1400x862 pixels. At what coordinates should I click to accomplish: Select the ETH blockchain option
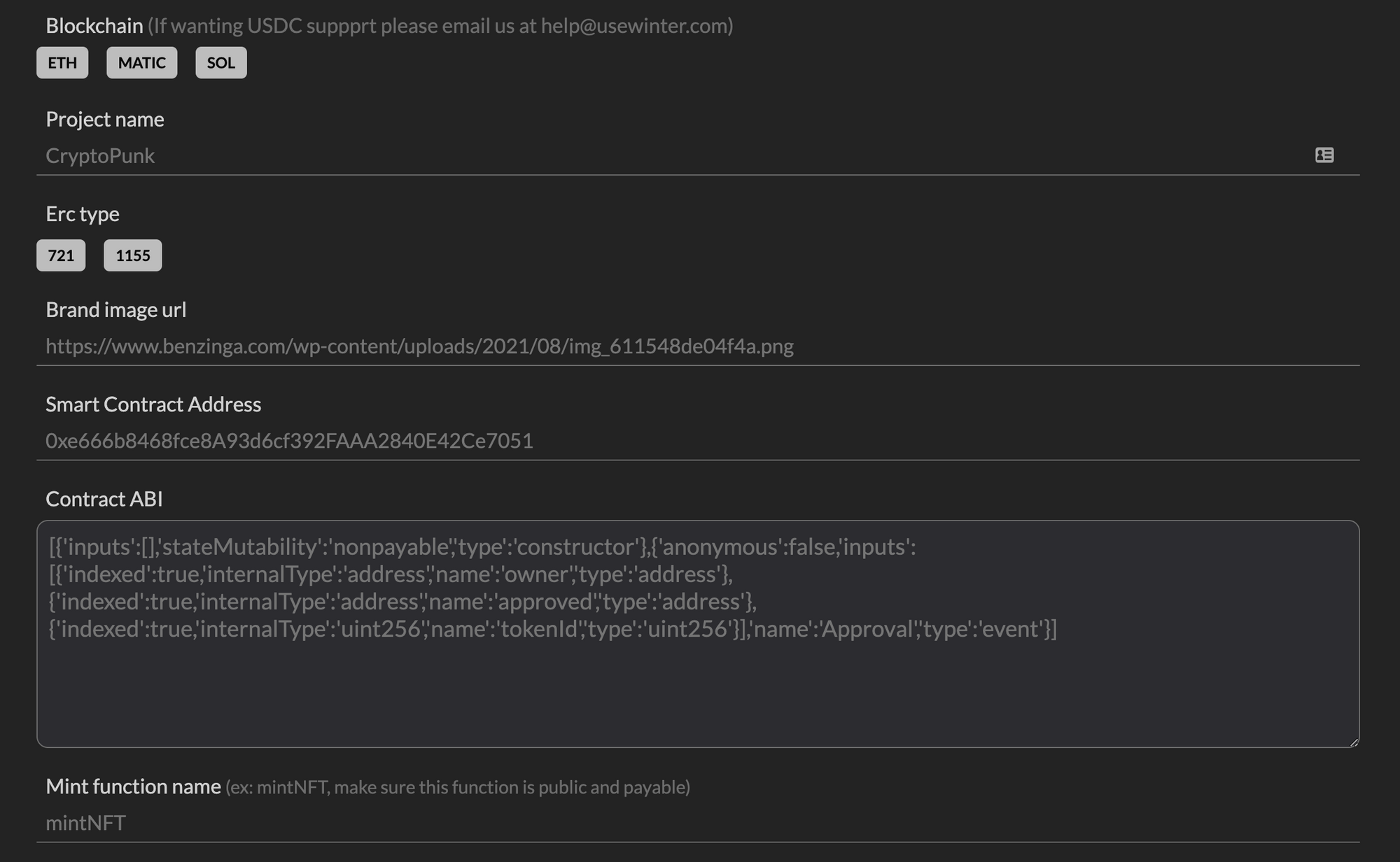[x=62, y=63]
